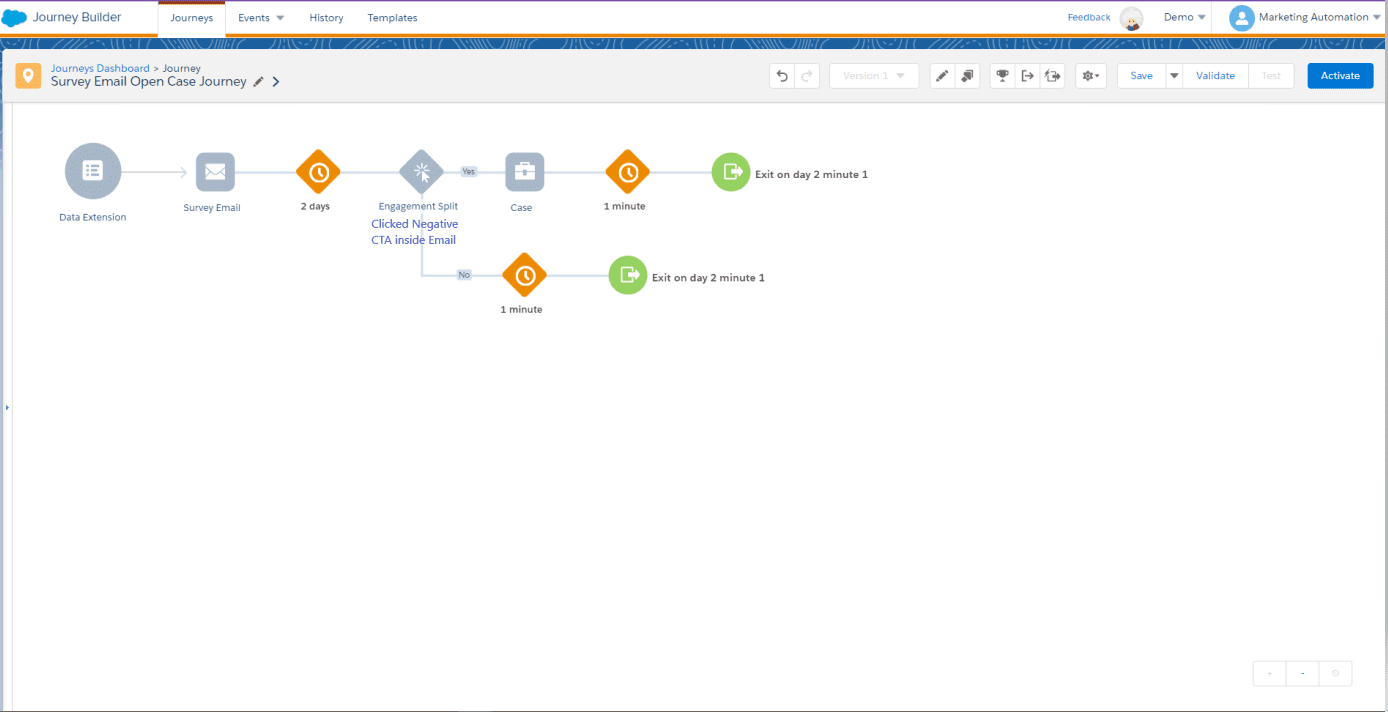
Task: Open the settings gear menu
Action: click(x=1091, y=76)
